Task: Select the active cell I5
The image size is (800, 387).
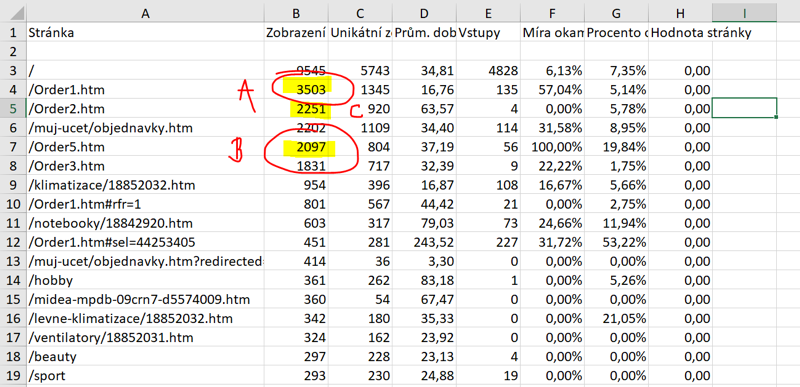Action: (x=744, y=109)
